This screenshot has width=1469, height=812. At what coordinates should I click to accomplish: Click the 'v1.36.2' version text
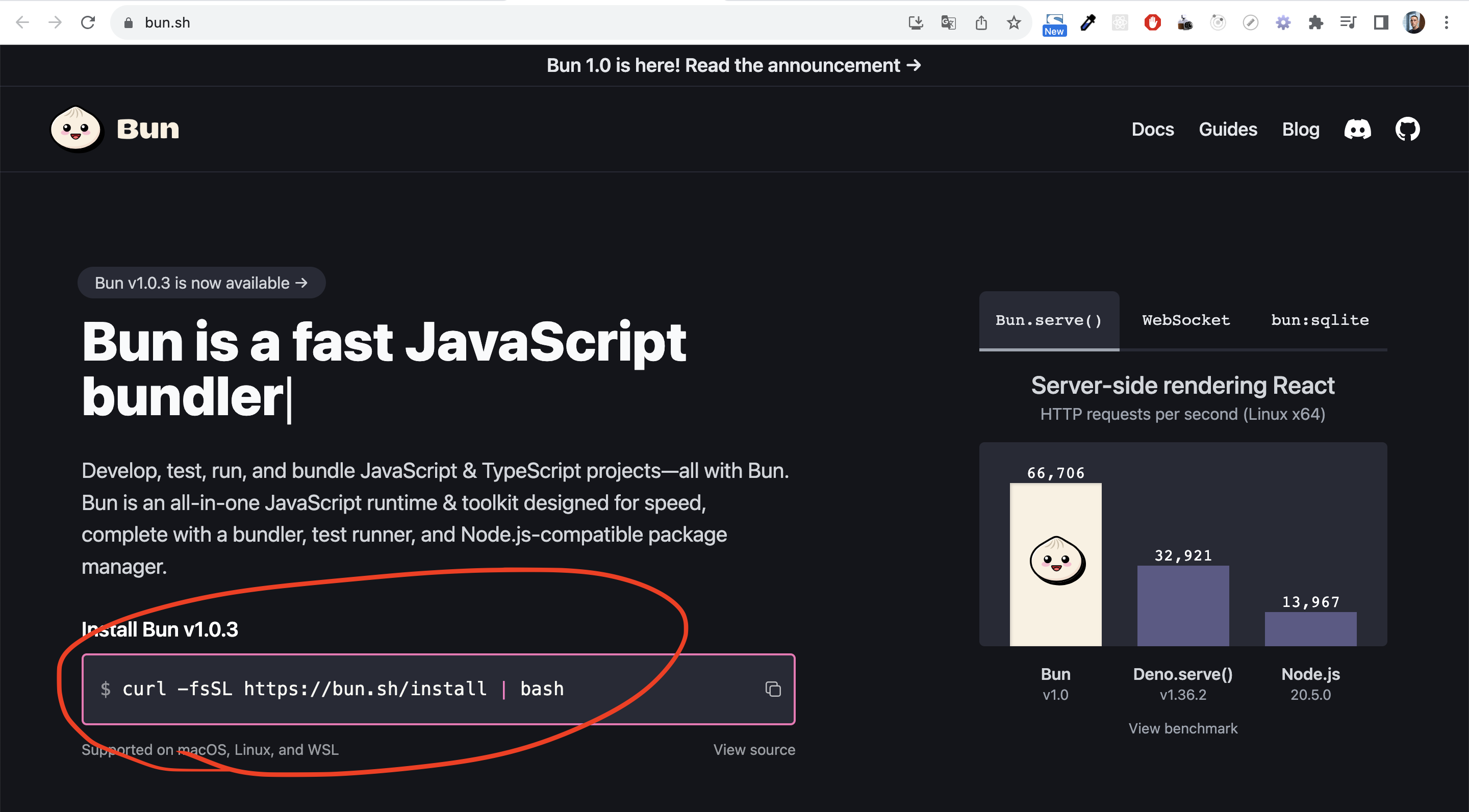point(1183,695)
